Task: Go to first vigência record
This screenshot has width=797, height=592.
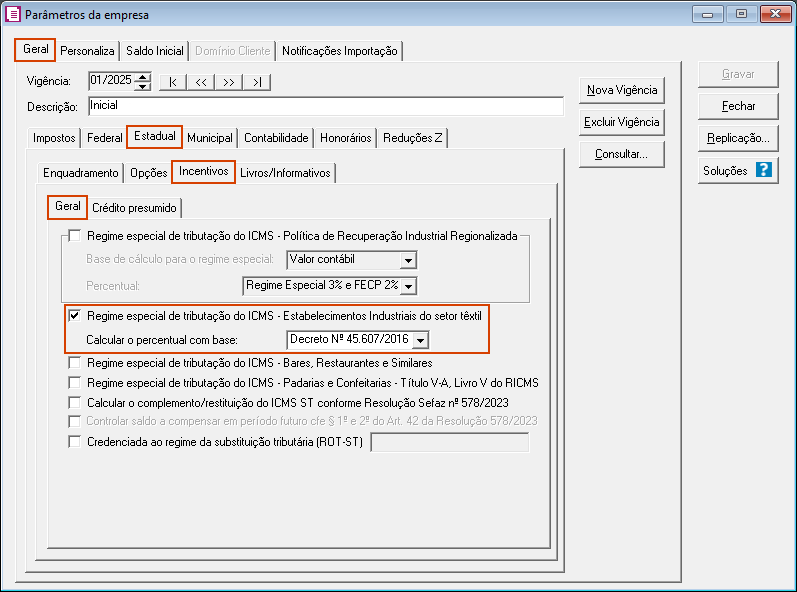Action: coord(173,82)
